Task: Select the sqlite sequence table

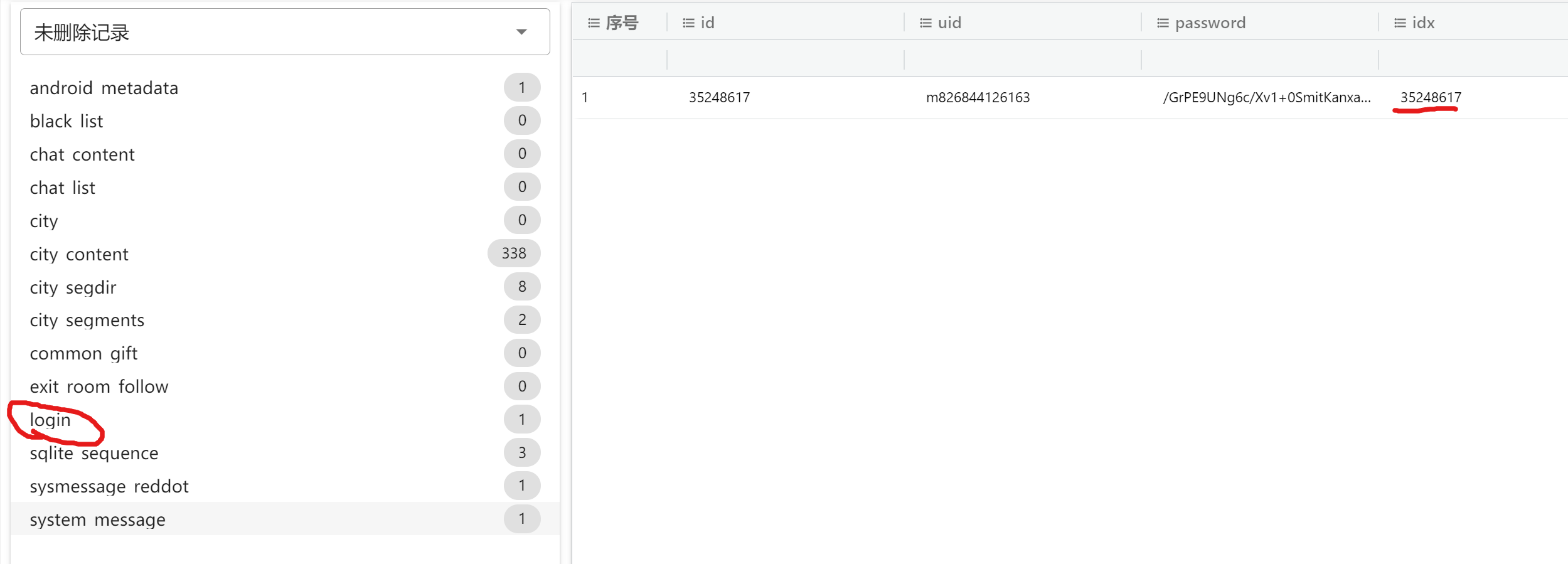Action: [94, 453]
